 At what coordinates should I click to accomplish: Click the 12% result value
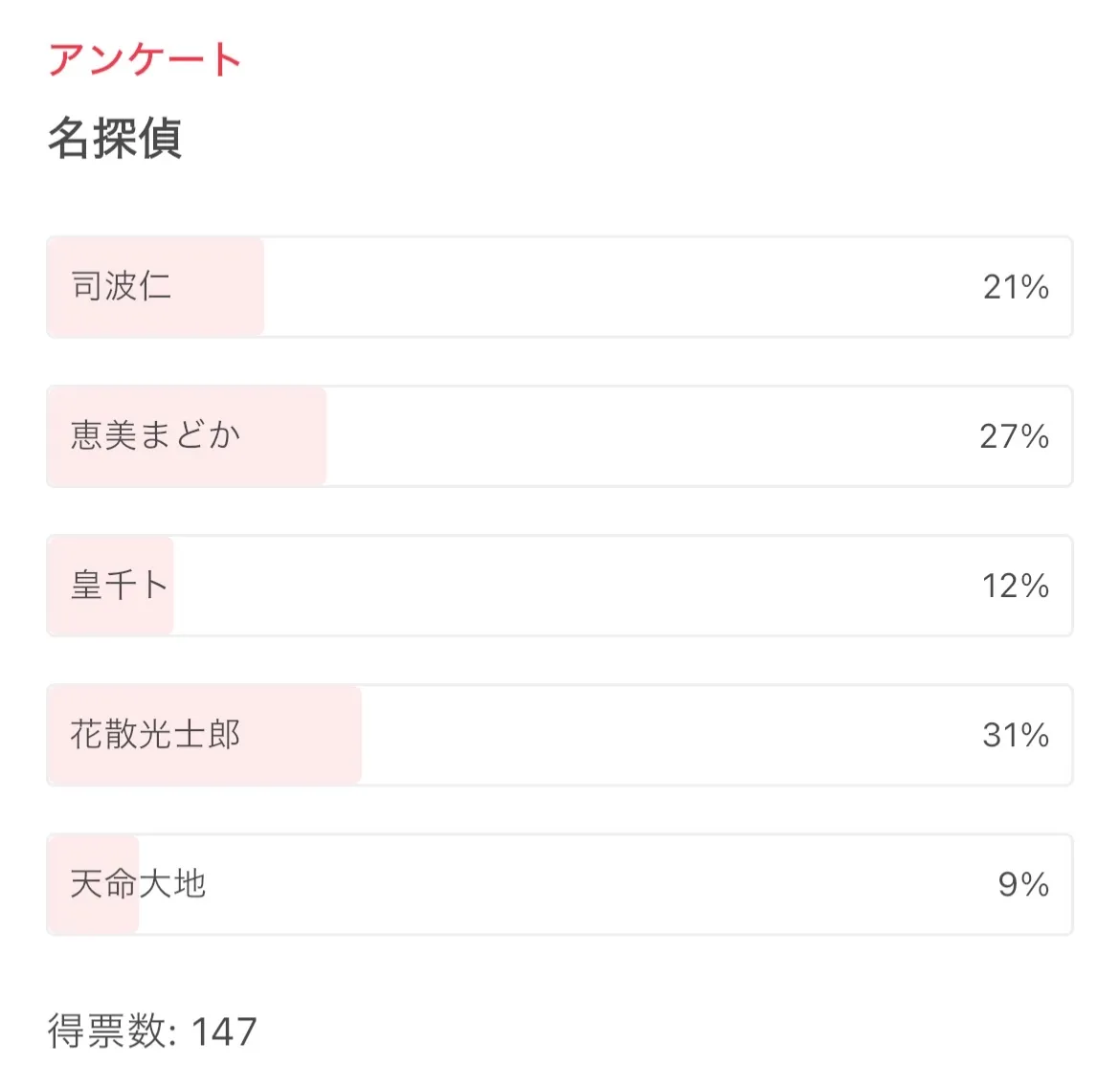[1015, 586]
